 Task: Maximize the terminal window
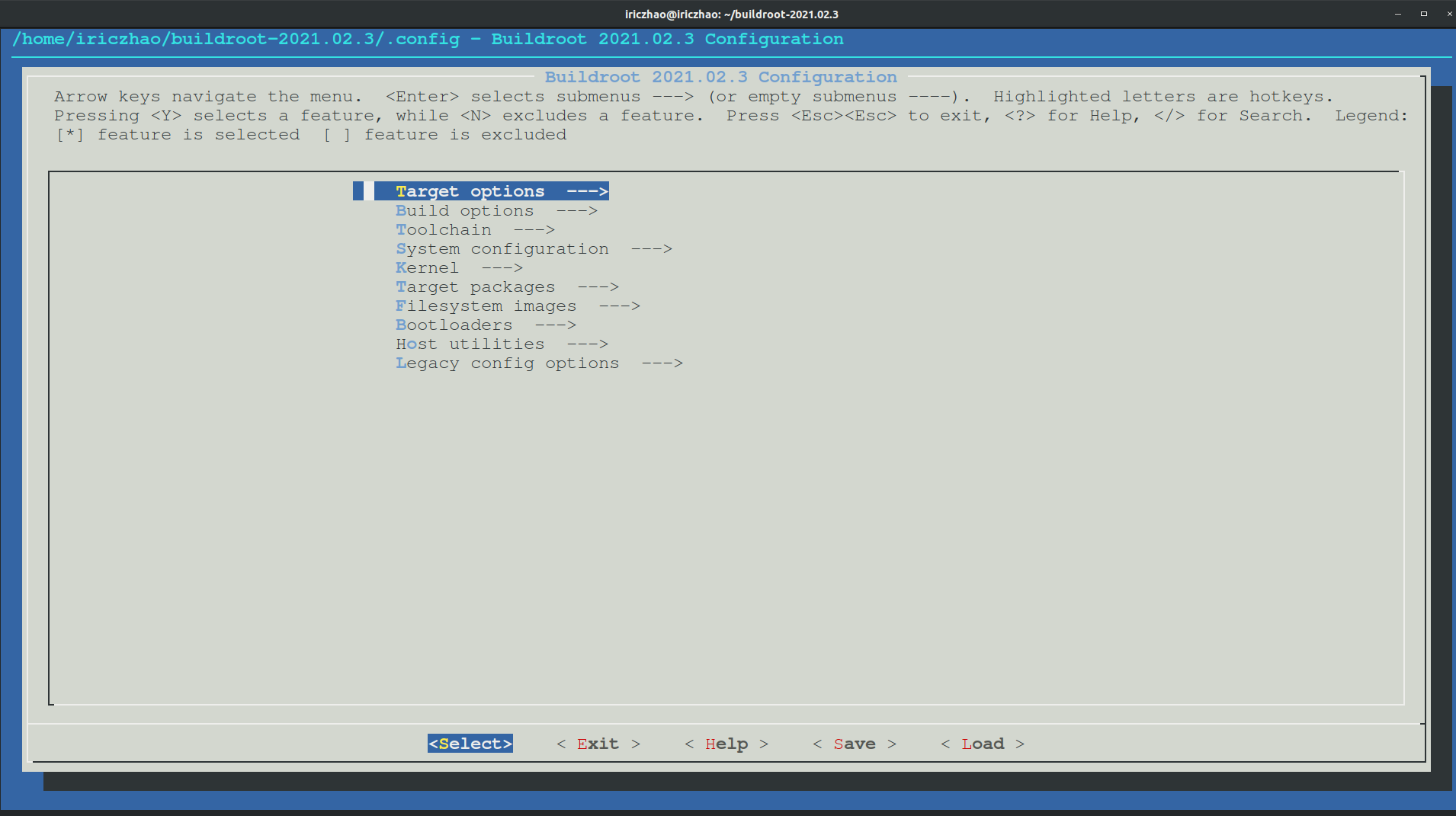coord(1423,14)
